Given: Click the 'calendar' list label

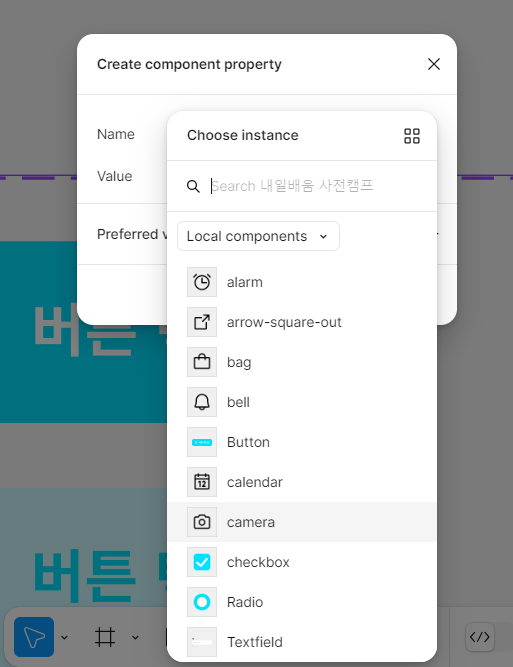Looking at the screenshot, I should (x=255, y=482).
